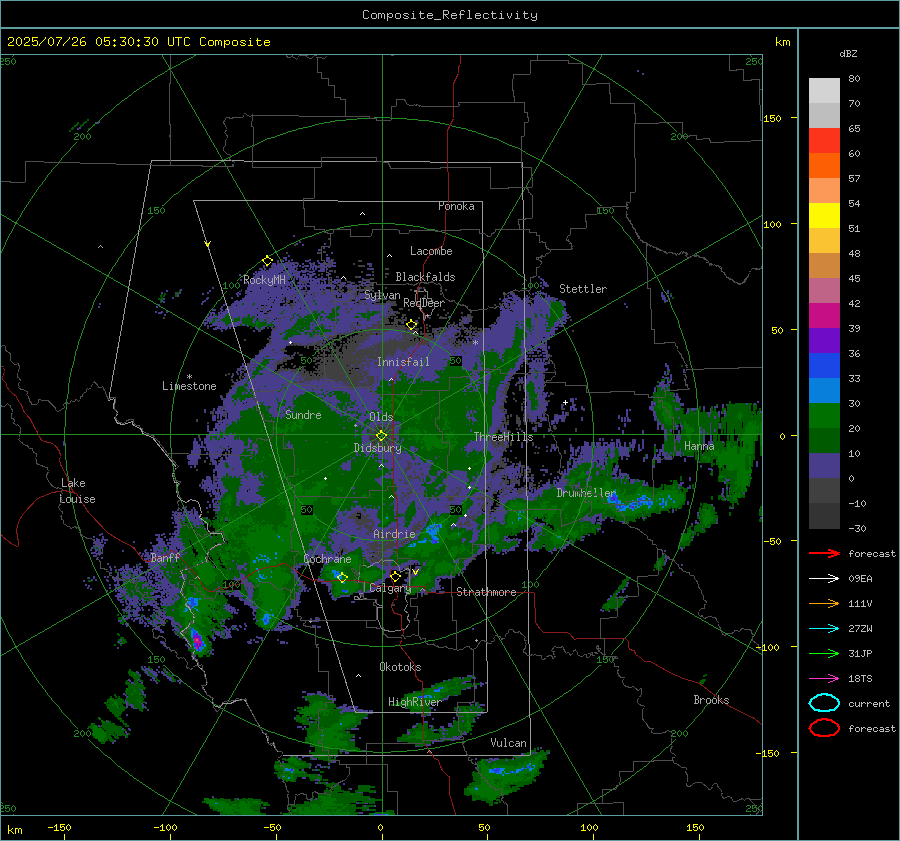Click the Lake Louise label
900x841 pixels.
(x=78, y=491)
